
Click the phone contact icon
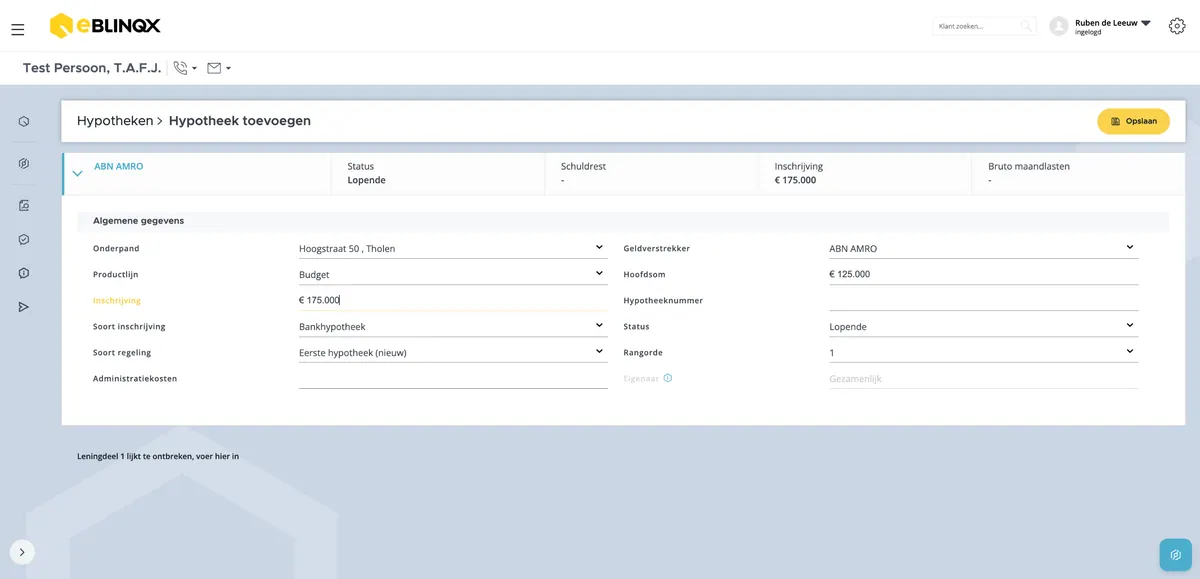pos(180,68)
